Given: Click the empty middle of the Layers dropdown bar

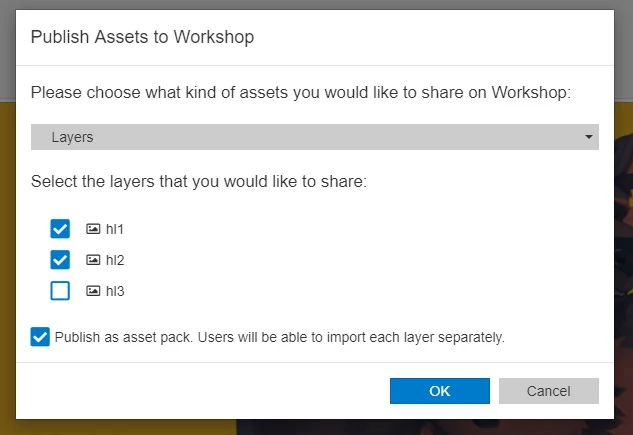Looking at the screenshot, I should 330,137.
